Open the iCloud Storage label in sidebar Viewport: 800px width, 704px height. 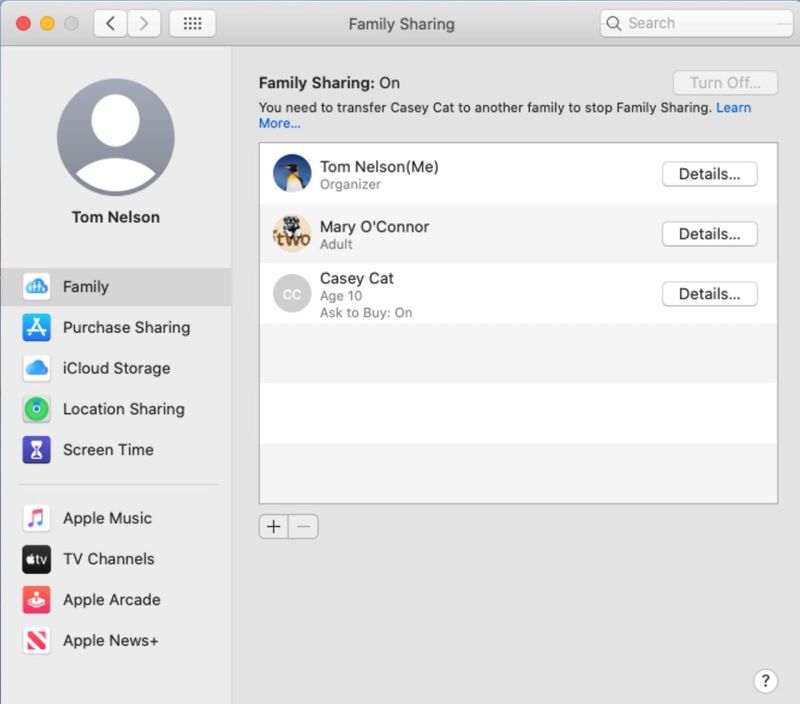coord(117,368)
